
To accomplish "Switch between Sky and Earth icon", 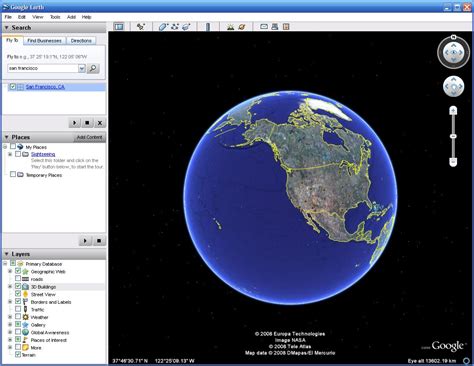I will pyautogui.click(x=242, y=27).
